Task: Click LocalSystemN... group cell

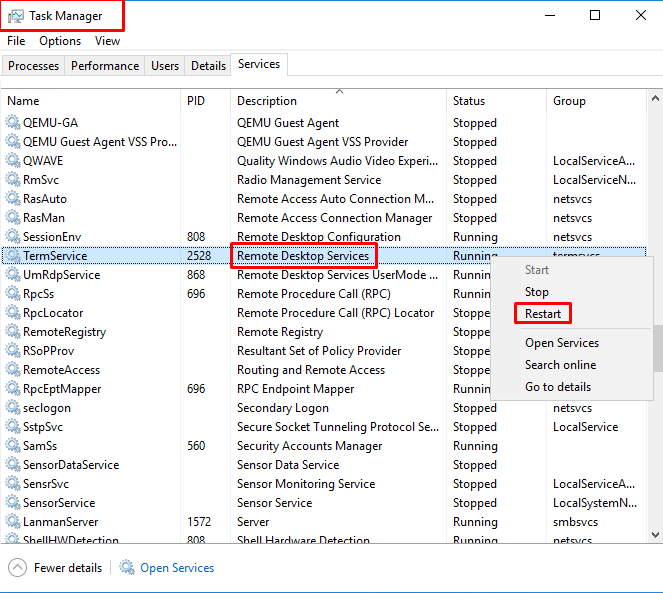Action: coord(595,503)
